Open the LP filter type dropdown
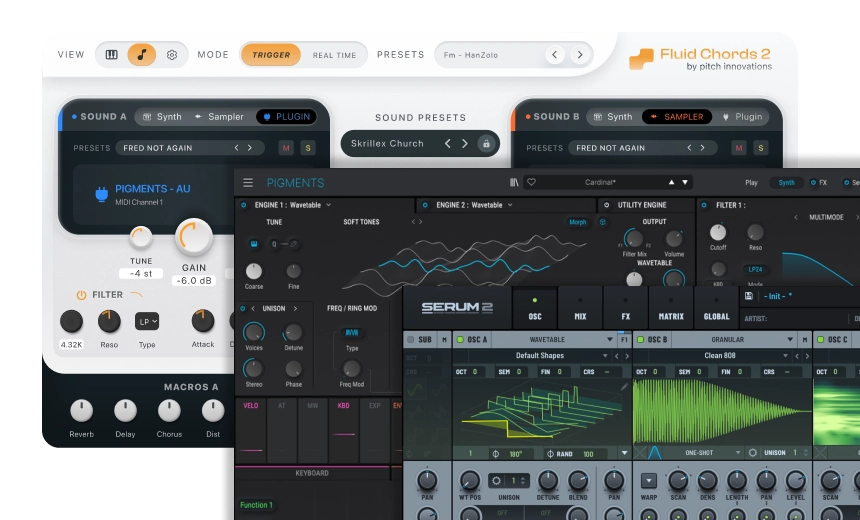The image size is (860, 520). click(x=147, y=321)
